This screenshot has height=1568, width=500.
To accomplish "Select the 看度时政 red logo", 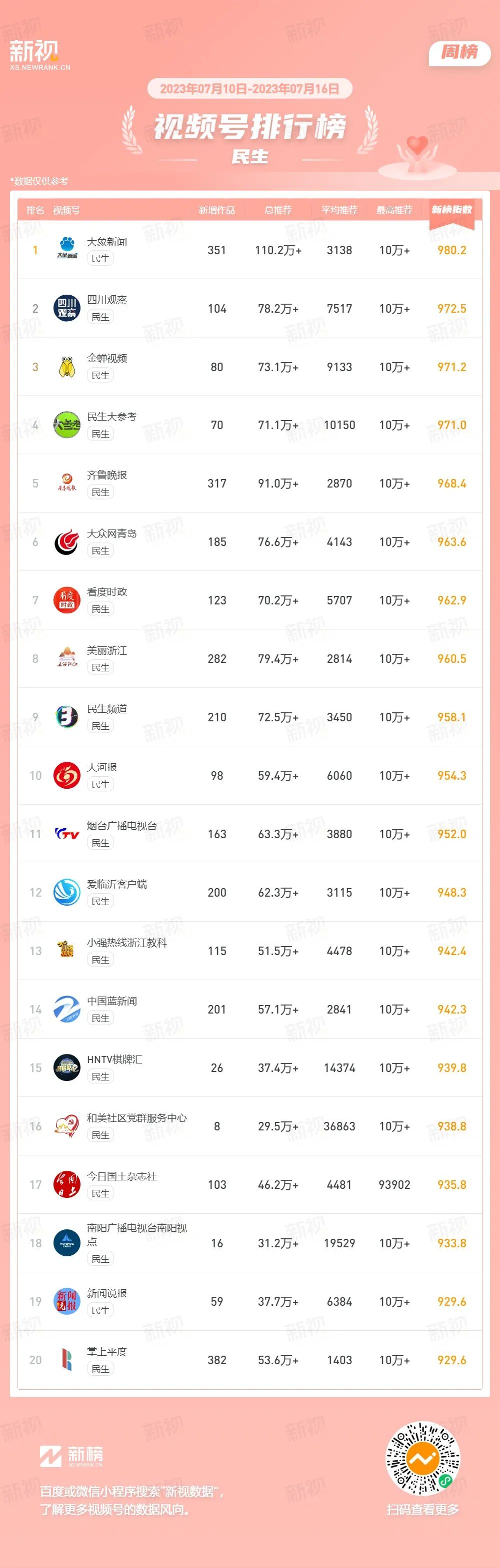I will click(x=67, y=600).
